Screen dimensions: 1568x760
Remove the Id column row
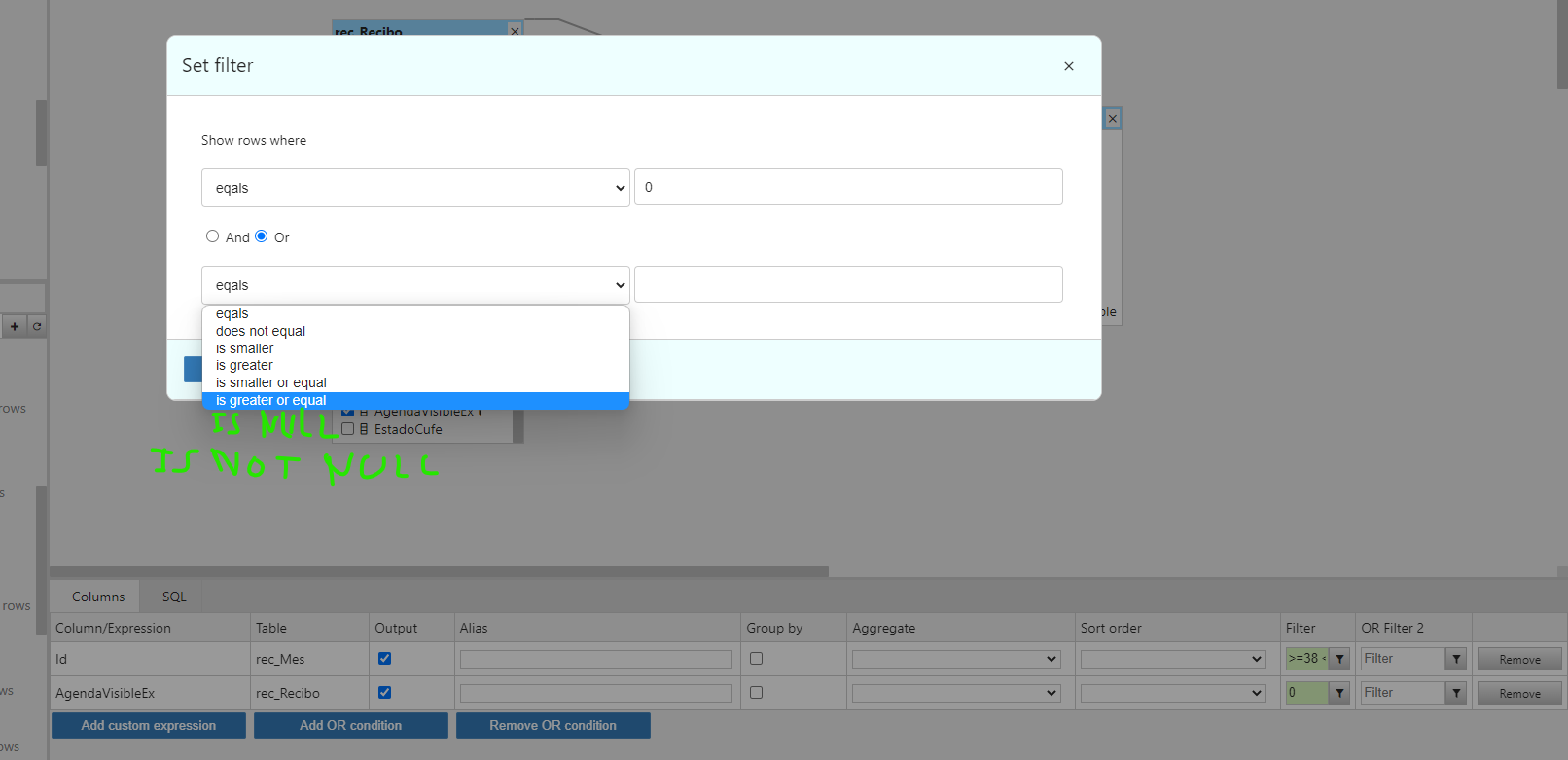1519,659
